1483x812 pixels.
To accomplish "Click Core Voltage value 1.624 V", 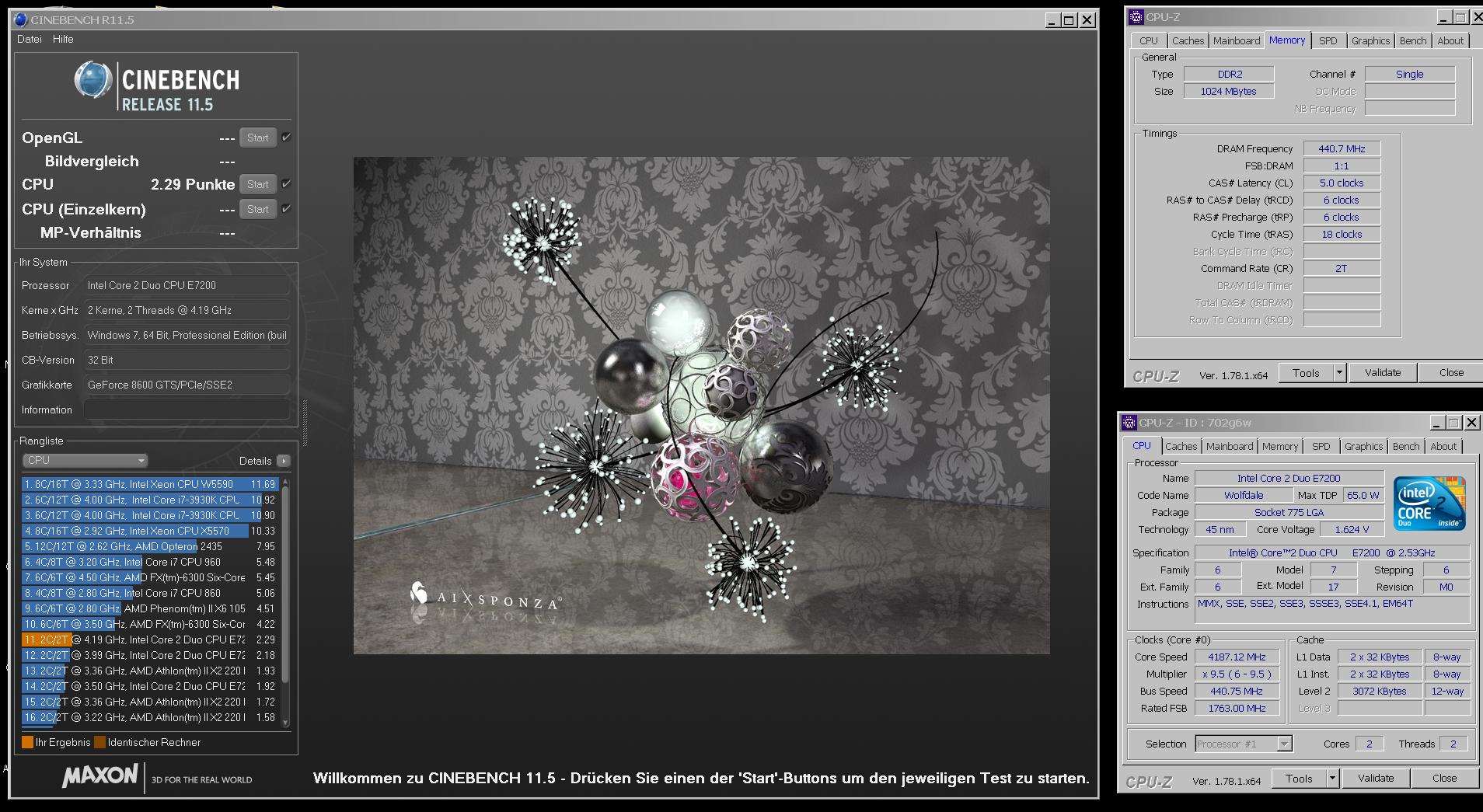I will click(1352, 529).
